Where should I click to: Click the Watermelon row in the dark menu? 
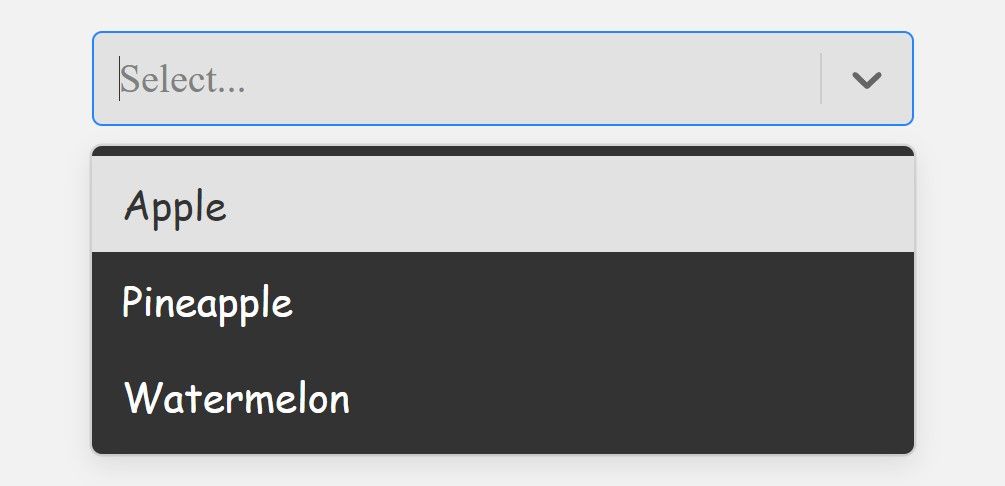click(x=502, y=399)
